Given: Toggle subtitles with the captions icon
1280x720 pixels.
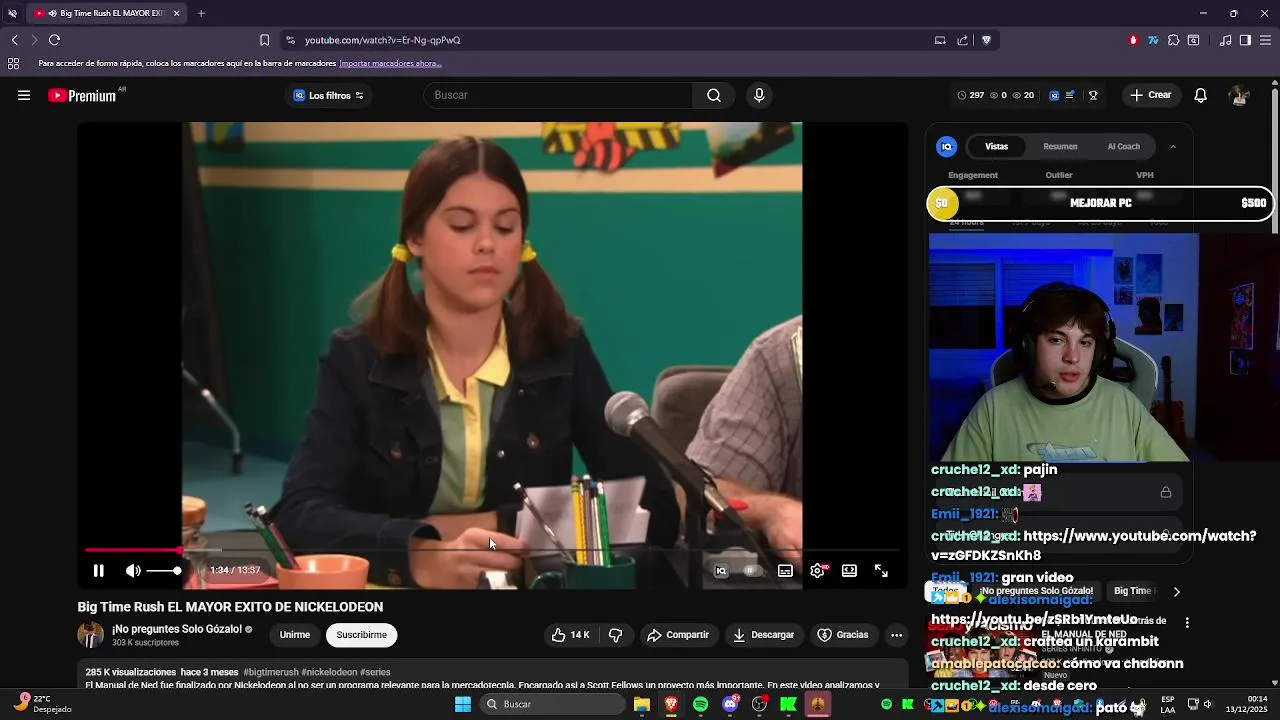Looking at the screenshot, I should click(x=785, y=571).
